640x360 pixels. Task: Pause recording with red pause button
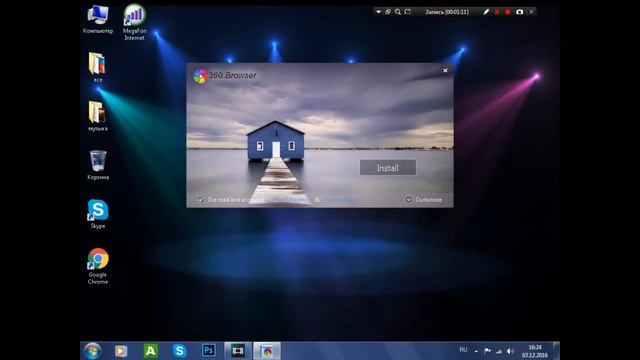tap(497, 12)
